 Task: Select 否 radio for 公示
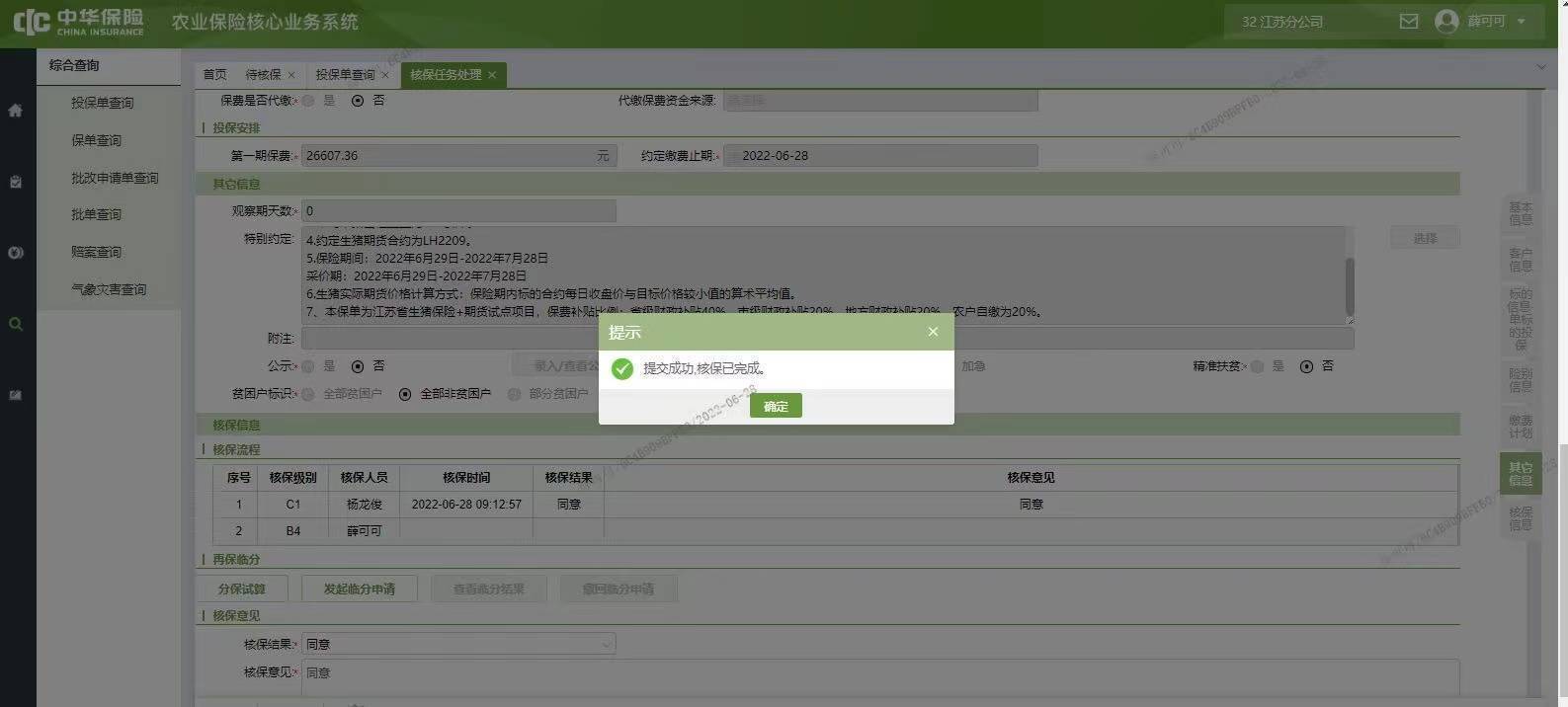[x=358, y=366]
